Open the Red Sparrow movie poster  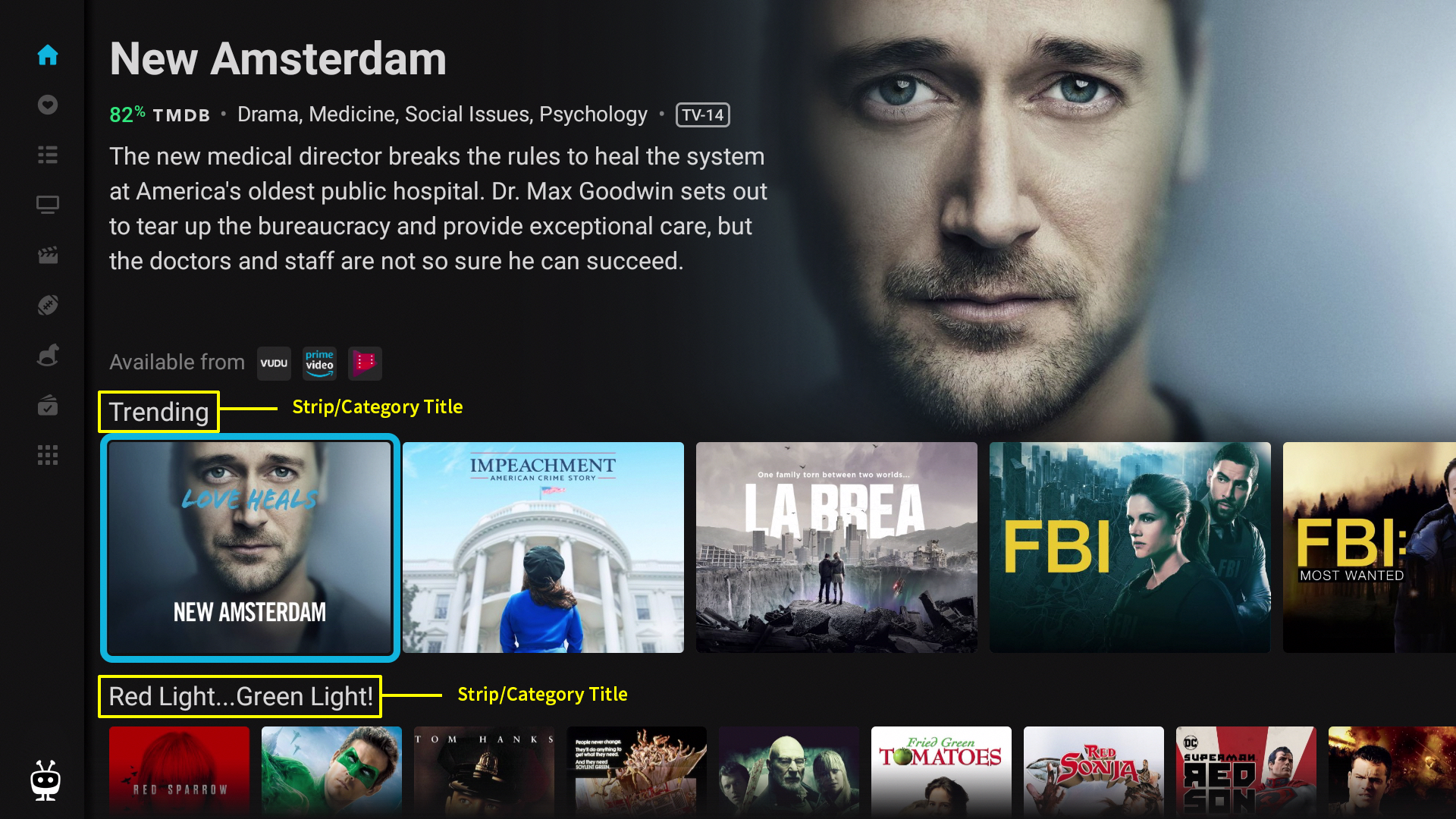[x=179, y=772]
